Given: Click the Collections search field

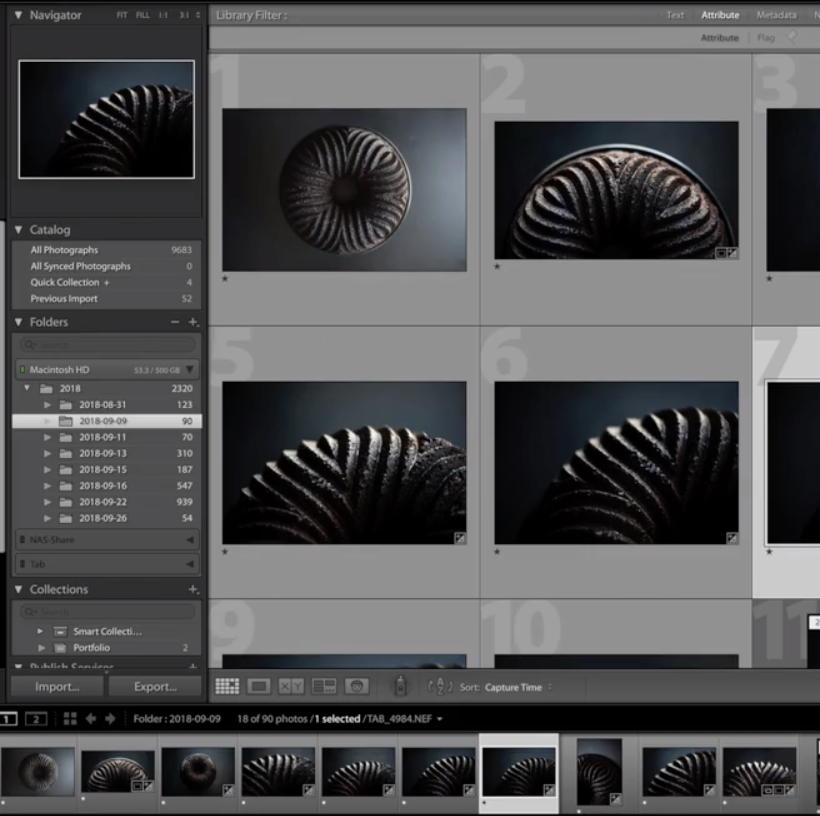Looking at the screenshot, I should click(107, 611).
